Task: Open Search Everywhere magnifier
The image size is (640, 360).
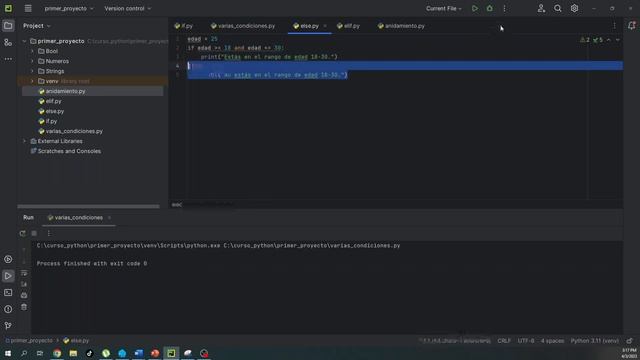Action: [x=558, y=8]
